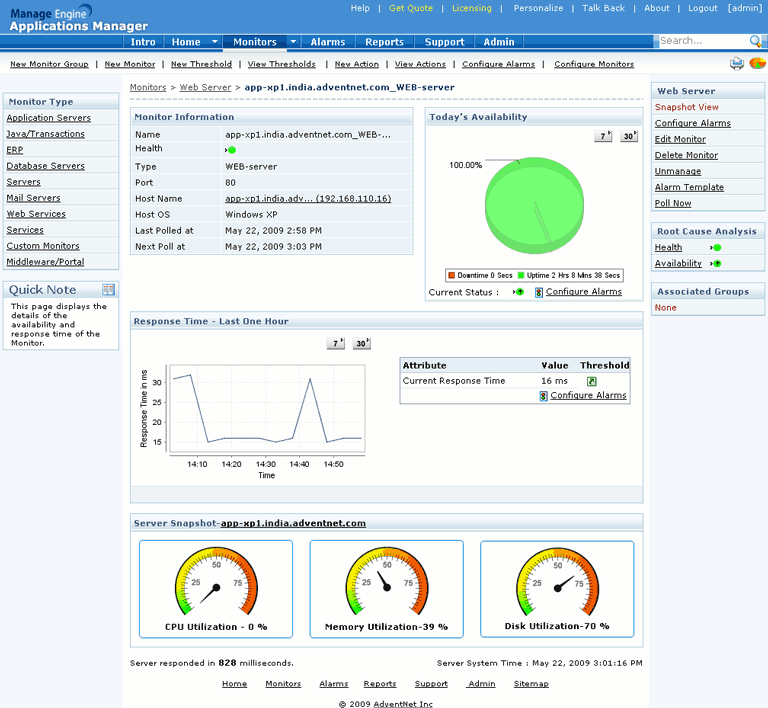This screenshot has height=708, width=768.
Task: Open server snapshot app-xp1.india.adventnet.com link
Action: click(x=293, y=523)
